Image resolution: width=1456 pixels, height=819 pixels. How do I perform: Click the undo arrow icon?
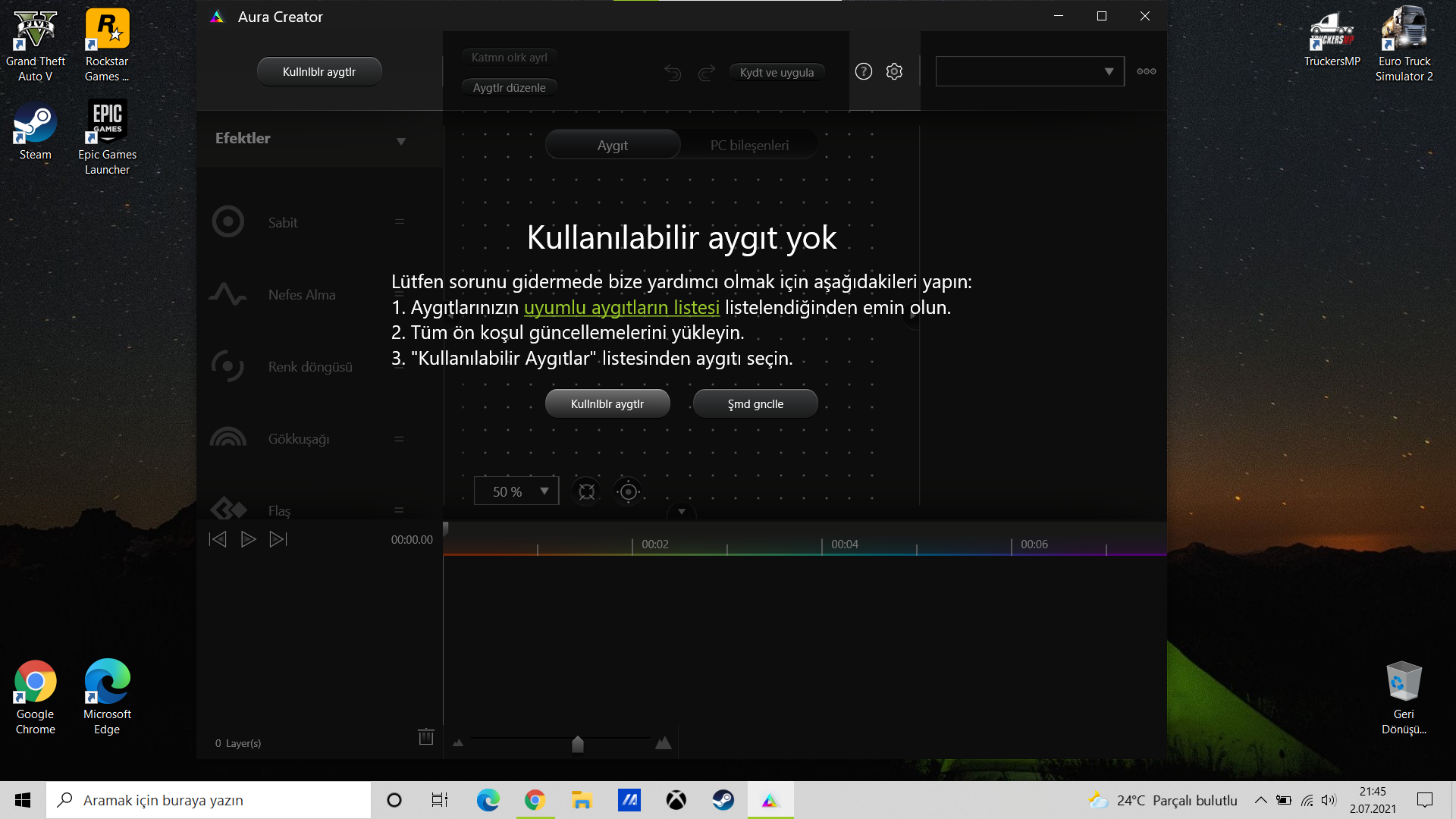tap(673, 73)
